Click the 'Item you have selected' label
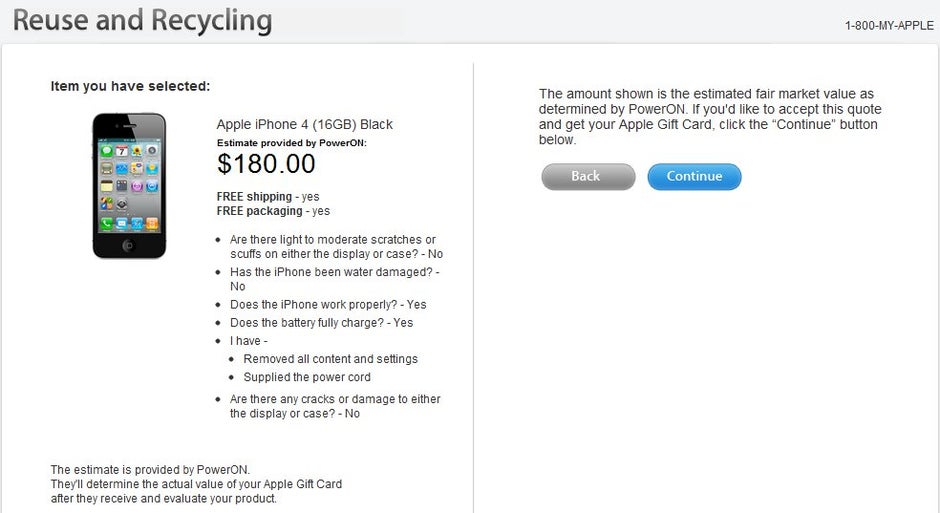Screen dimensions: 940x513 [130, 86]
